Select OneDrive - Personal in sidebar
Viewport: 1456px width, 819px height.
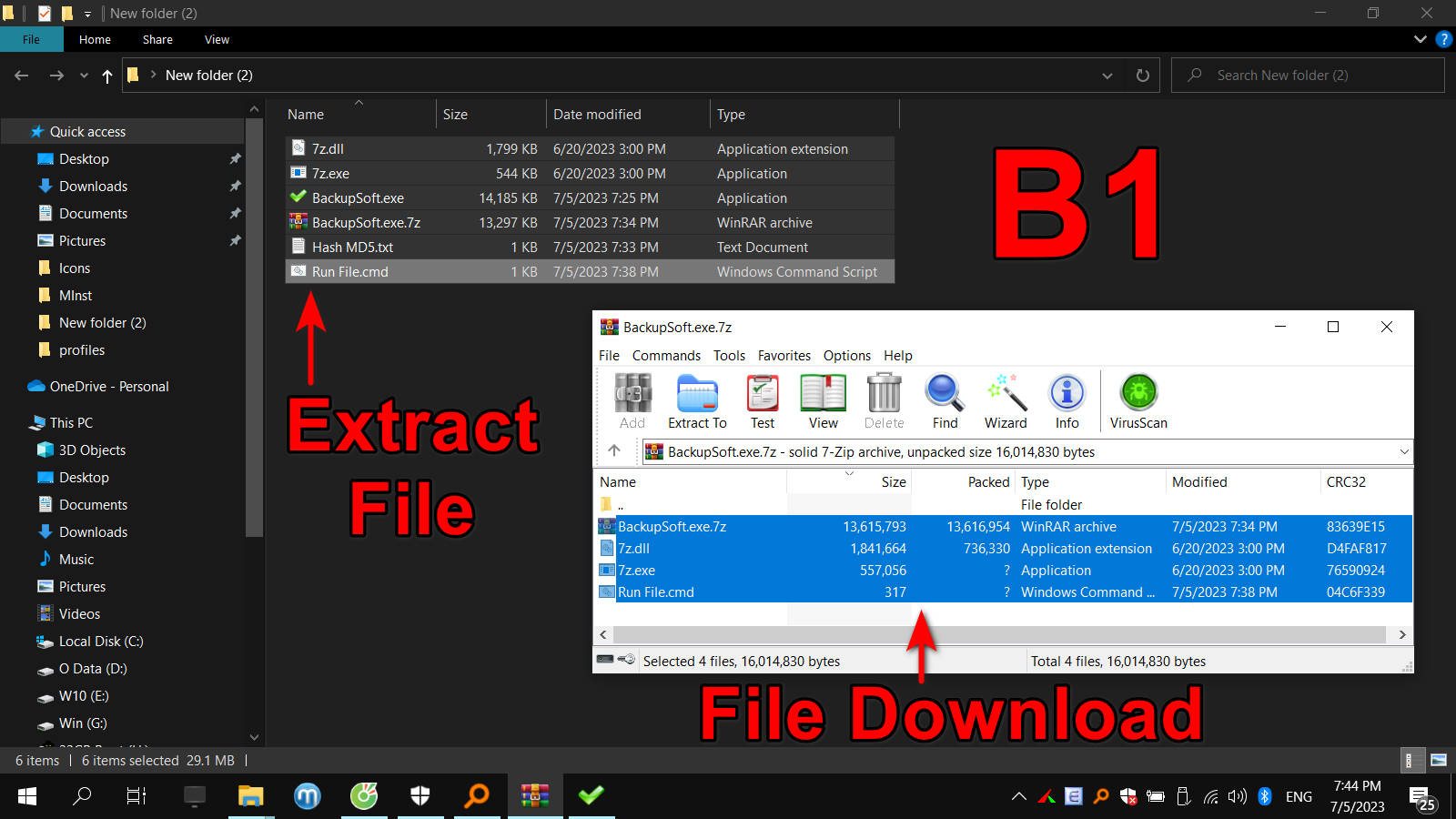[x=109, y=386]
